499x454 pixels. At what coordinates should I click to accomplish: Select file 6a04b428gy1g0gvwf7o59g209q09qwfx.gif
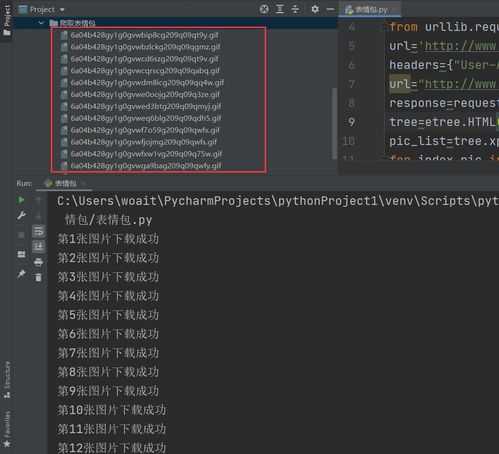pos(145,130)
